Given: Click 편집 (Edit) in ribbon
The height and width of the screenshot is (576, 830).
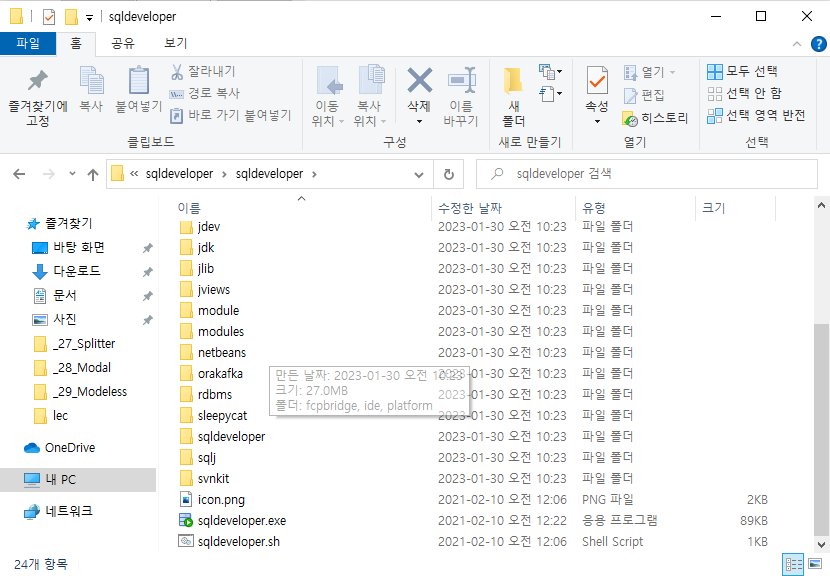Looking at the screenshot, I should pyautogui.click(x=644, y=95).
